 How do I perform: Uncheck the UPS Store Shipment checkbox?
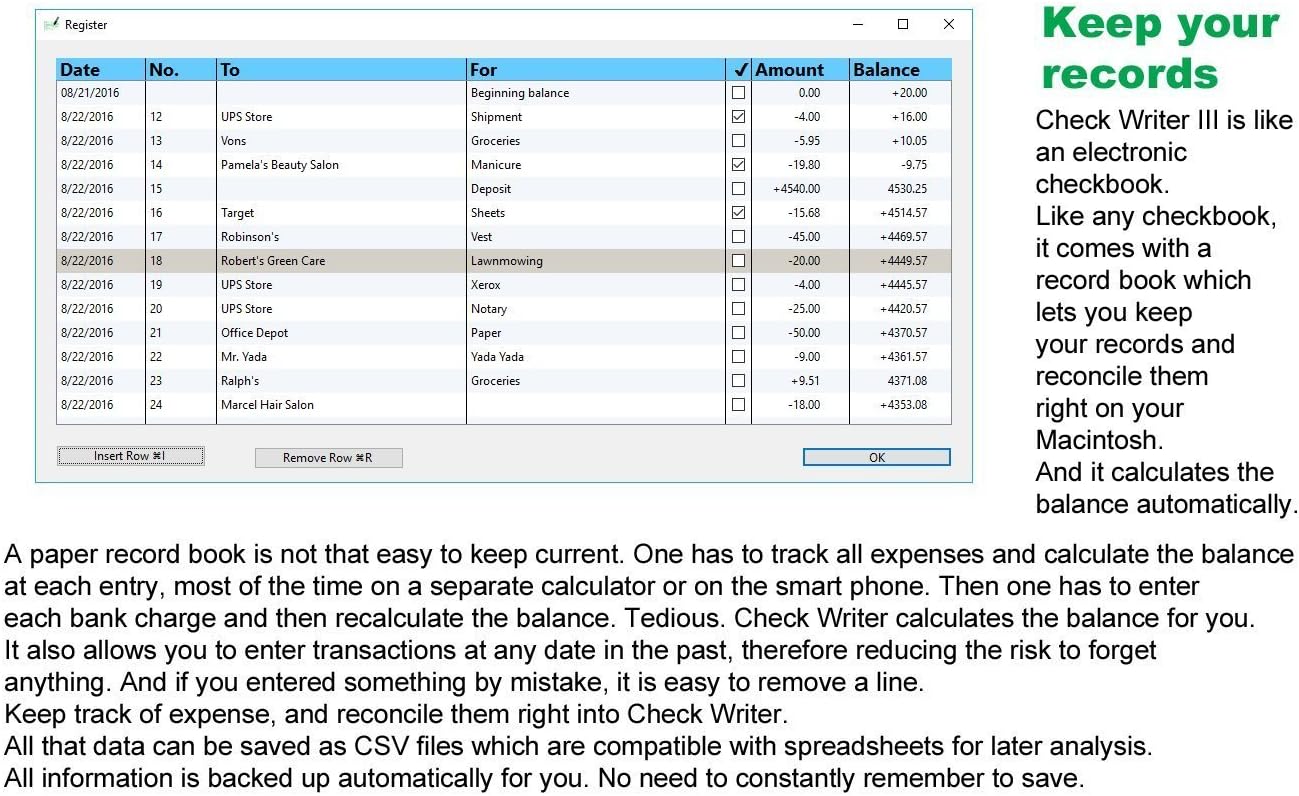point(738,117)
